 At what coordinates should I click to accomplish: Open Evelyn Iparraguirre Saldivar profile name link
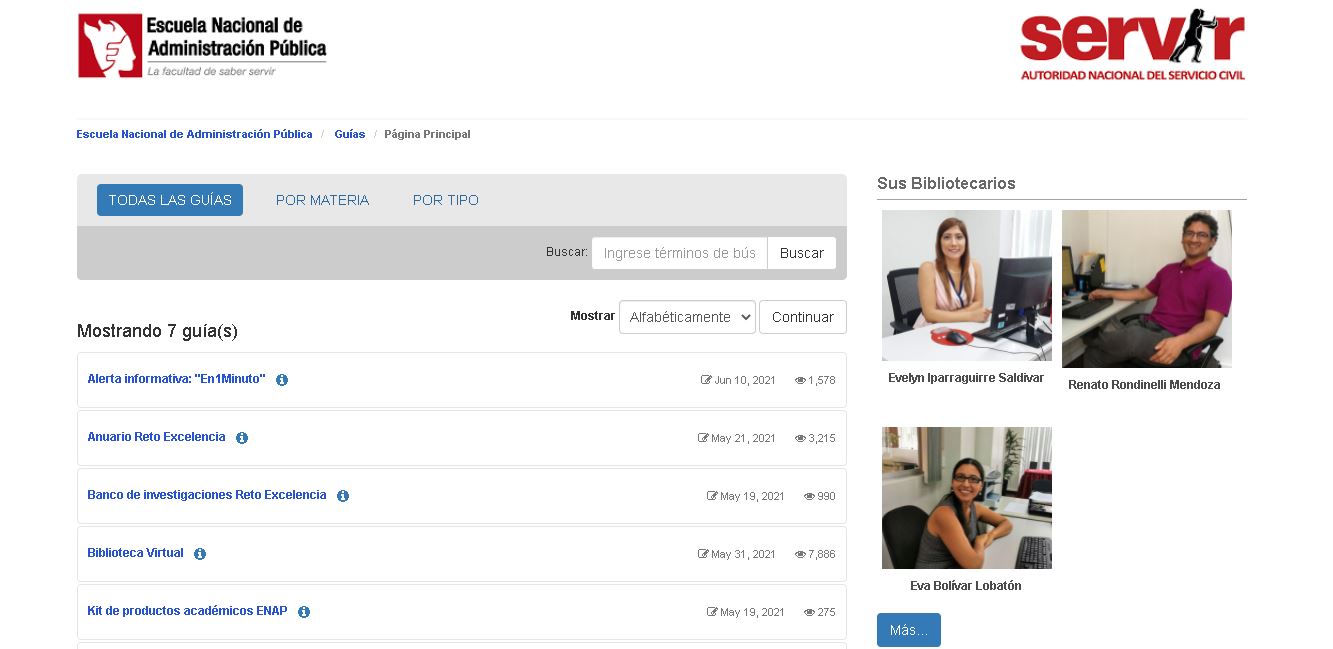(966, 378)
